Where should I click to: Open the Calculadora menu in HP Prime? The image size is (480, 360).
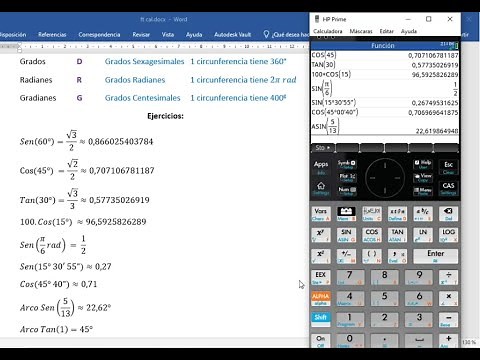coord(328,31)
